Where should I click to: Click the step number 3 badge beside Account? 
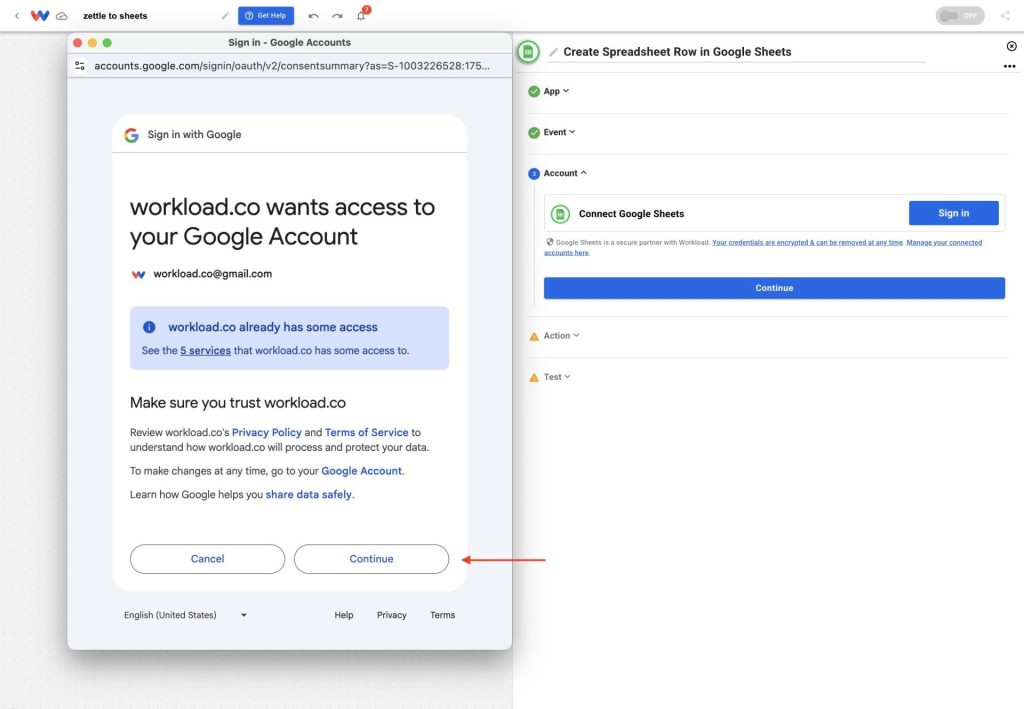[x=534, y=174]
